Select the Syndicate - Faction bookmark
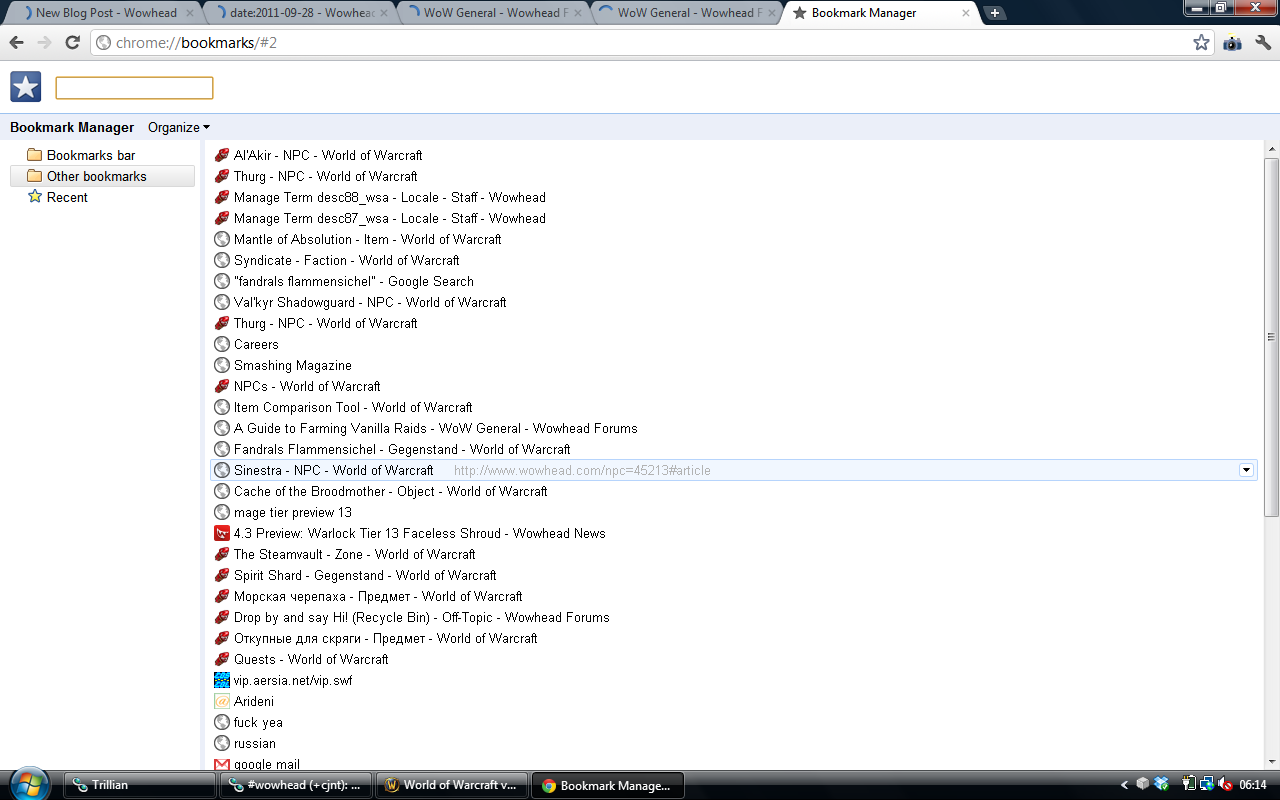1280x800 pixels. click(734, 260)
